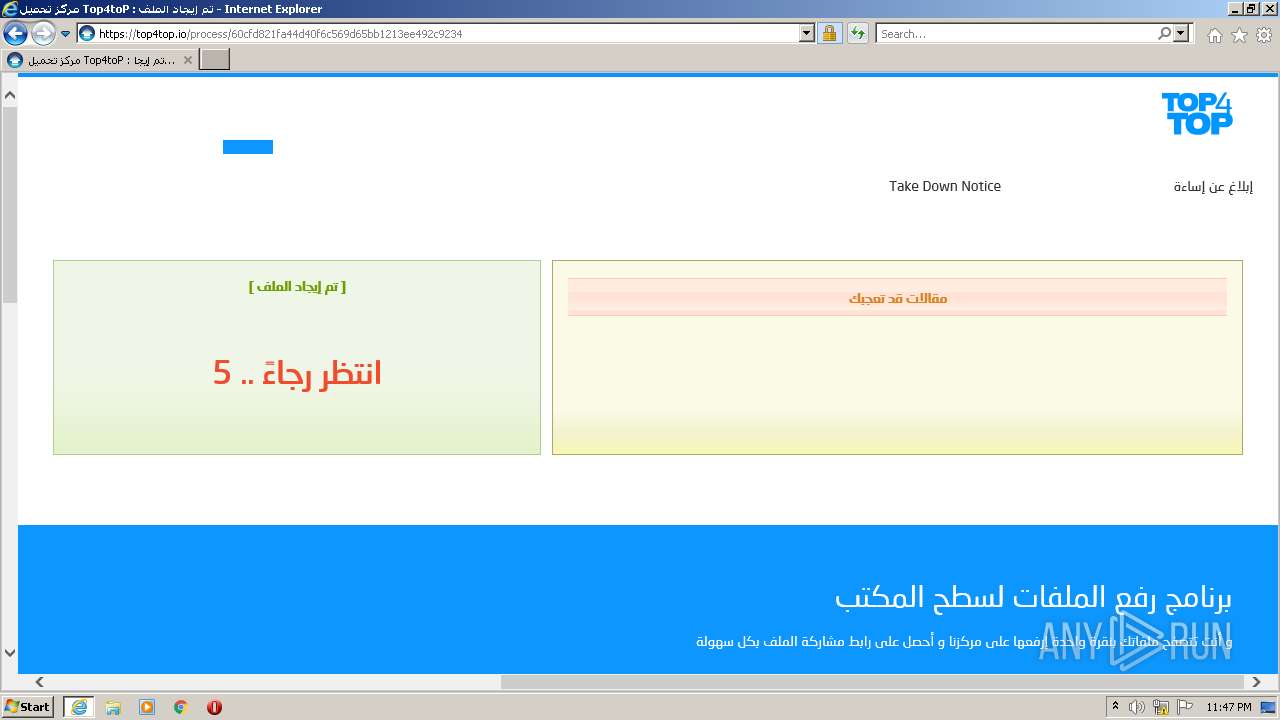The image size is (1280, 720).
Task: Click the 11:47 PM clock
Action: click(x=1229, y=707)
